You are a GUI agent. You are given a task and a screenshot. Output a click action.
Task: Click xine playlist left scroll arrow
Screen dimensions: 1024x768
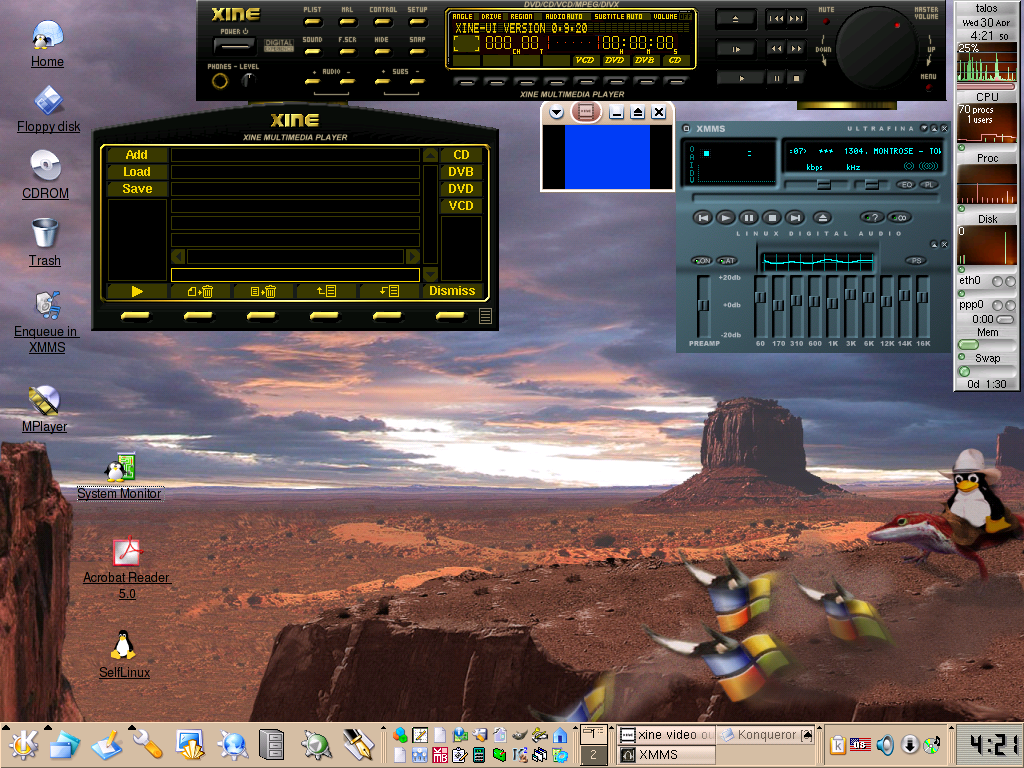click(x=178, y=257)
